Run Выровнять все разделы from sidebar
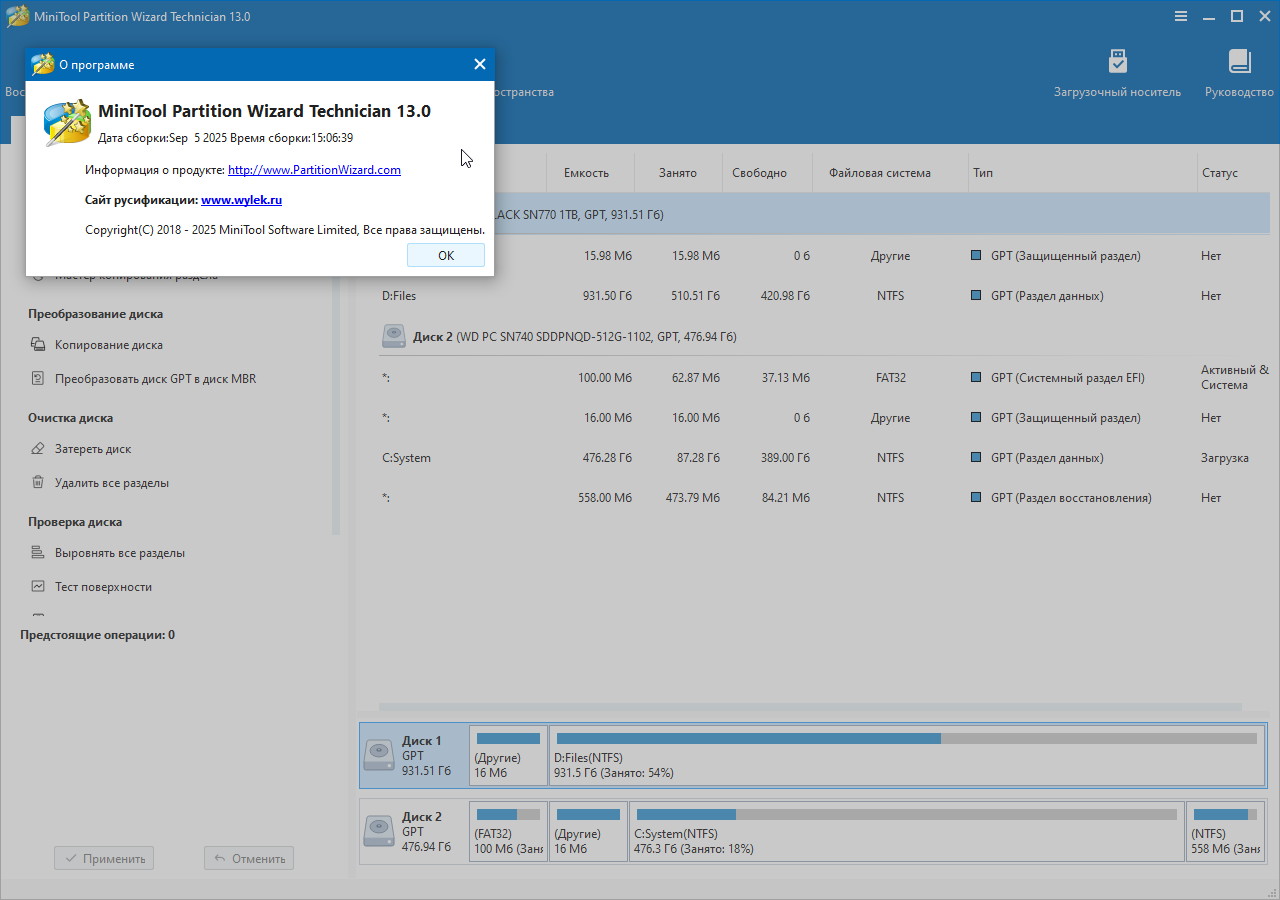Screen dimensions: 1280x900 tap(119, 553)
